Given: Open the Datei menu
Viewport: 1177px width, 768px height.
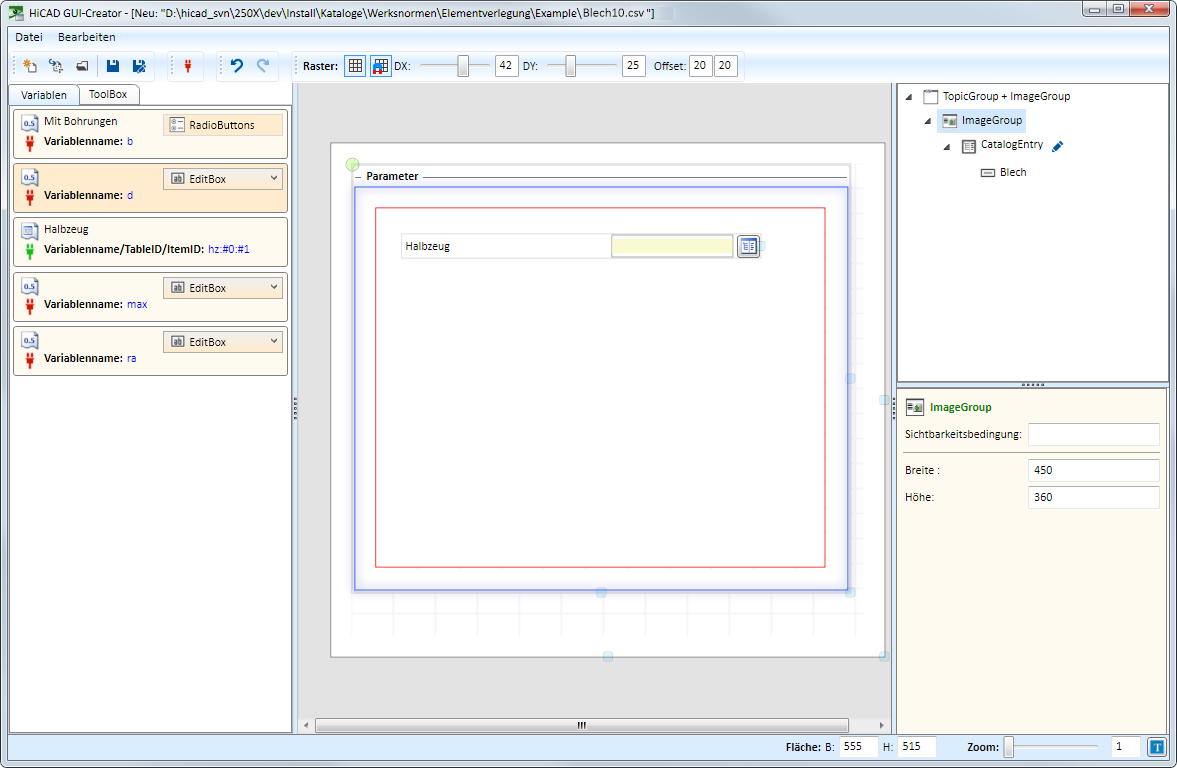Looking at the screenshot, I should (x=29, y=37).
